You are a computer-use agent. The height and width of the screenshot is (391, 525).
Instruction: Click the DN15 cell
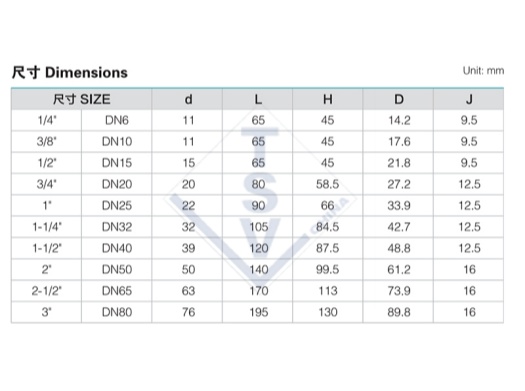(x=117, y=163)
